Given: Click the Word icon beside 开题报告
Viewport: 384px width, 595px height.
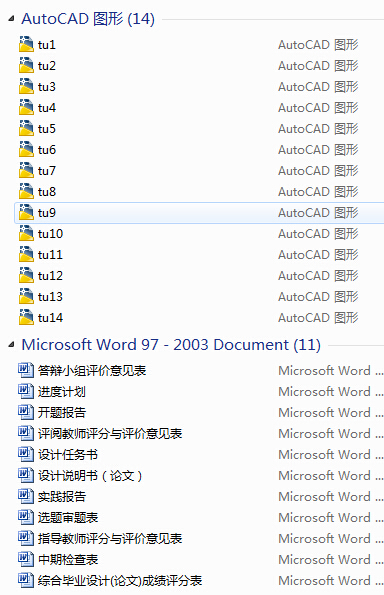Looking at the screenshot, I should pyautogui.click(x=26, y=412).
